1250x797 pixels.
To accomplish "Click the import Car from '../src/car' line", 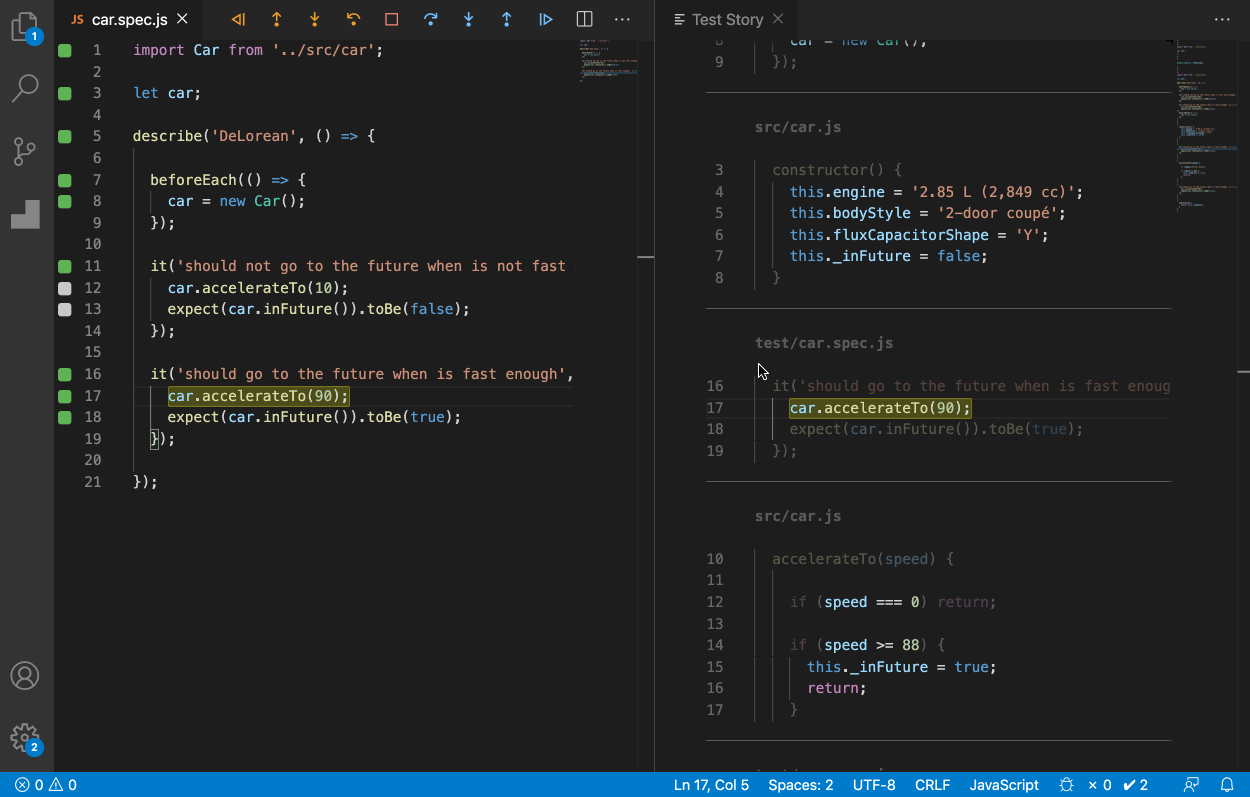I will pyautogui.click(x=258, y=50).
